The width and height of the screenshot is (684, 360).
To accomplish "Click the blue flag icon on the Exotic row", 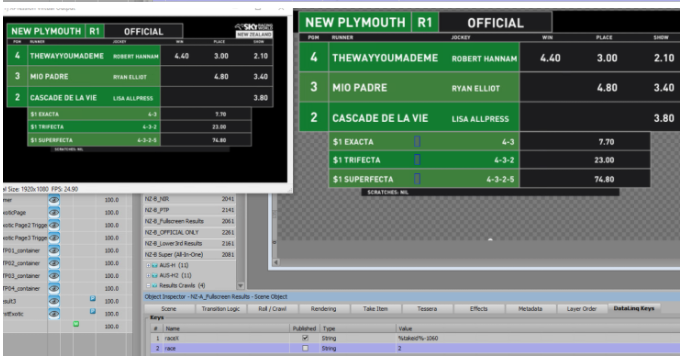I will (x=92, y=312).
